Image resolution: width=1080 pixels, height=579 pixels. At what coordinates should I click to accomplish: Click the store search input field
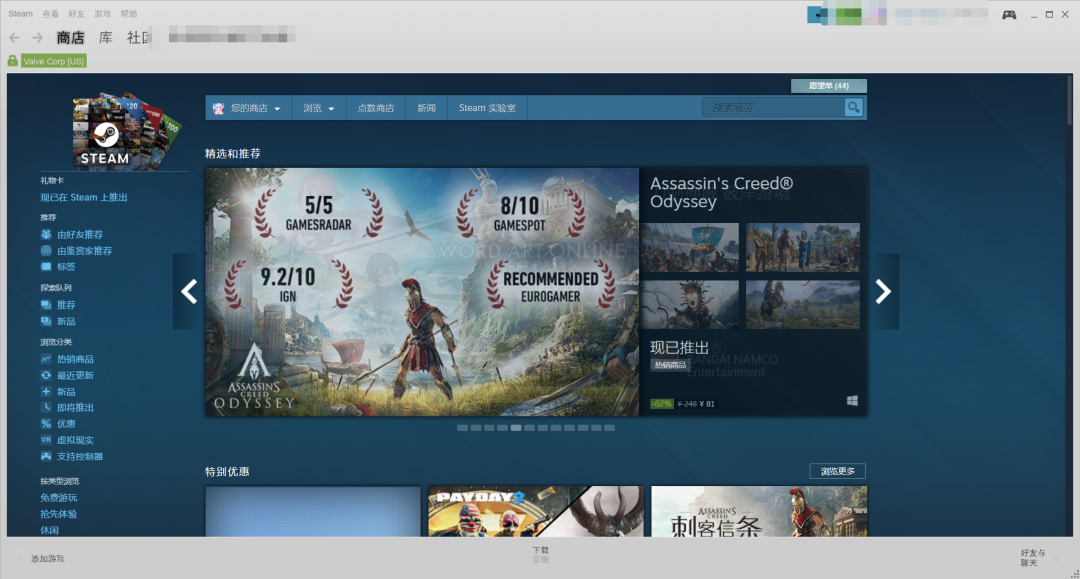coord(773,107)
